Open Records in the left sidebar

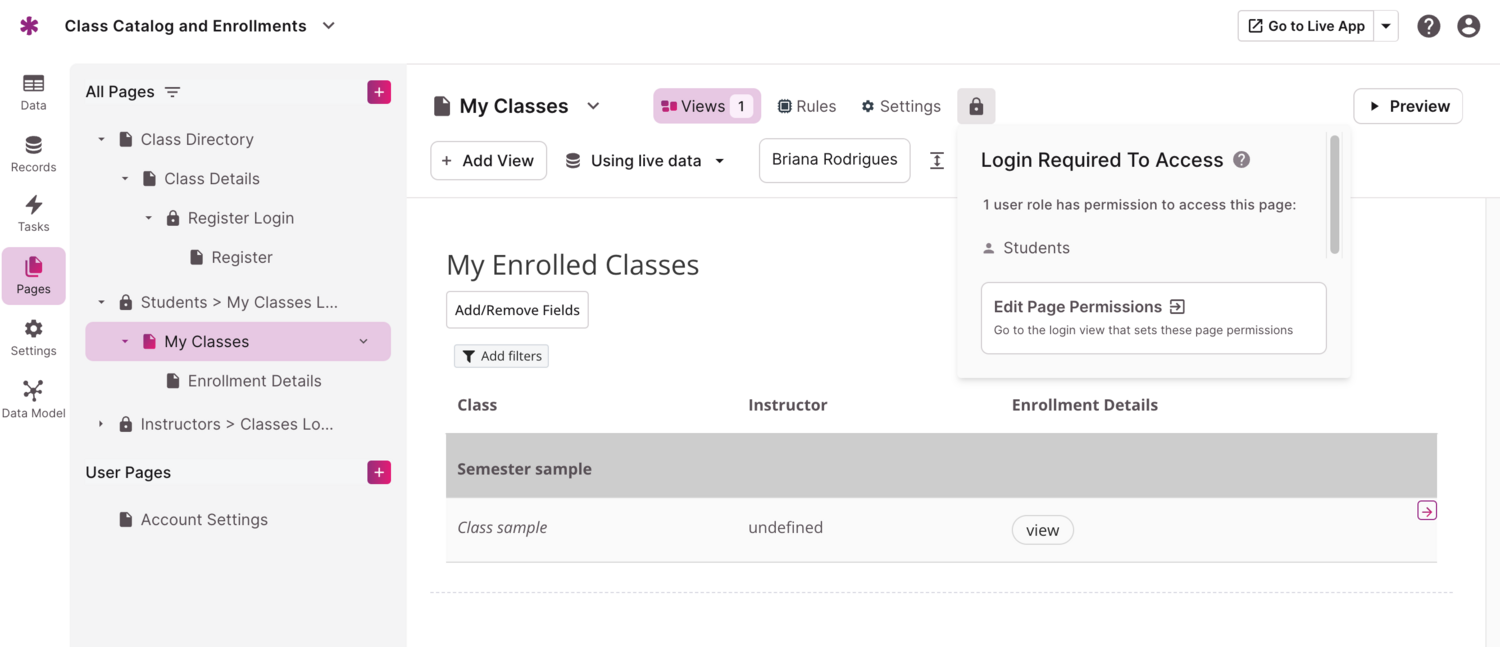[33, 154]
